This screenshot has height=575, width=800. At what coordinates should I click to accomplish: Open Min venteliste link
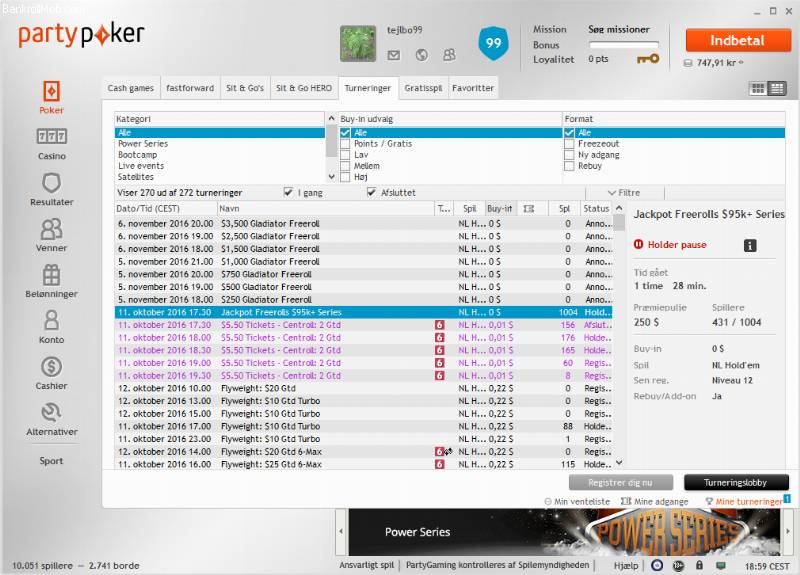tap(577, 502)
